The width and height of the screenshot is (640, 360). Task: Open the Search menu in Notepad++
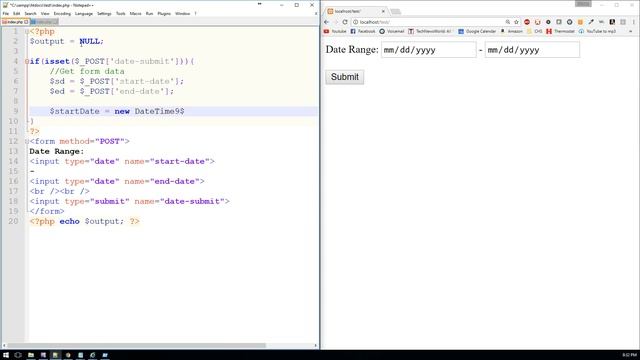(30, 13)
